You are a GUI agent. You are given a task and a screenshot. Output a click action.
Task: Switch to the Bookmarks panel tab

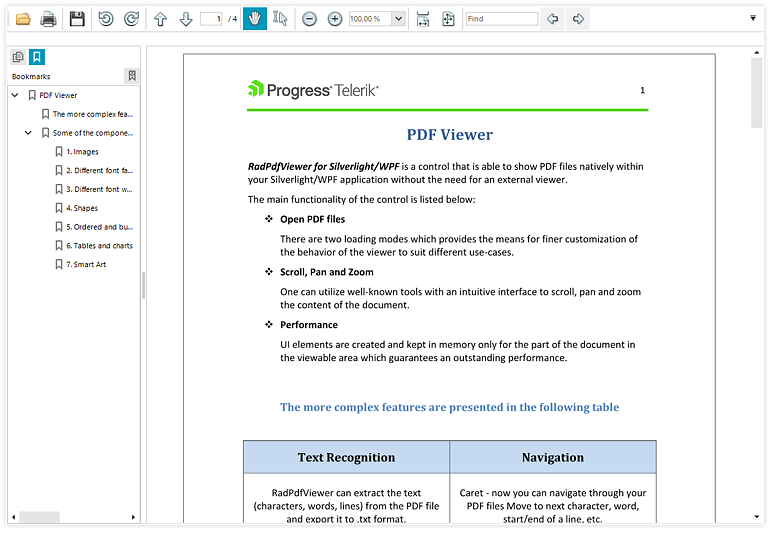click(37, 57)
